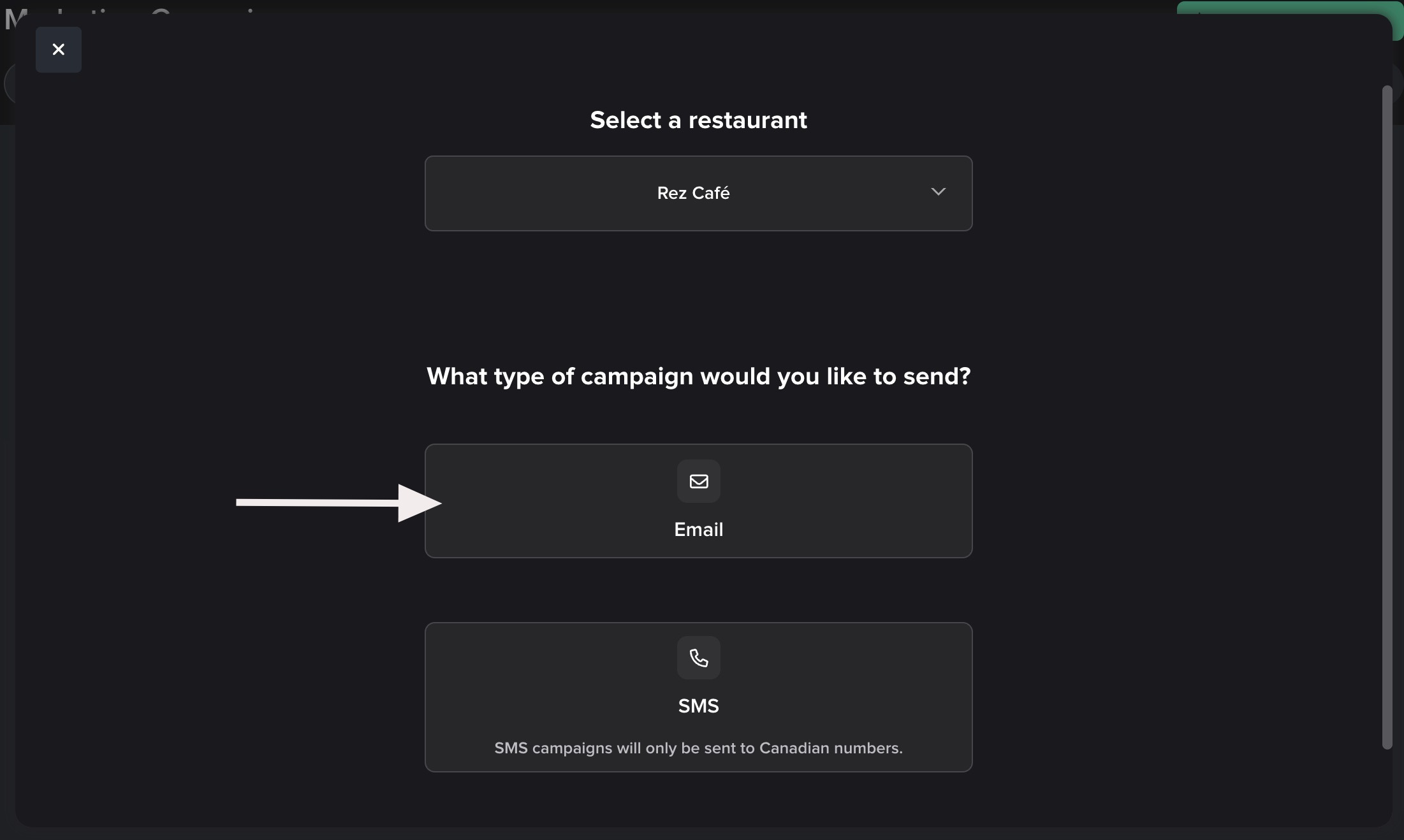The width and height of the screenshot is (1404, 840).
Task: Click the rounded element at the left edge
Action: point(8,83)
